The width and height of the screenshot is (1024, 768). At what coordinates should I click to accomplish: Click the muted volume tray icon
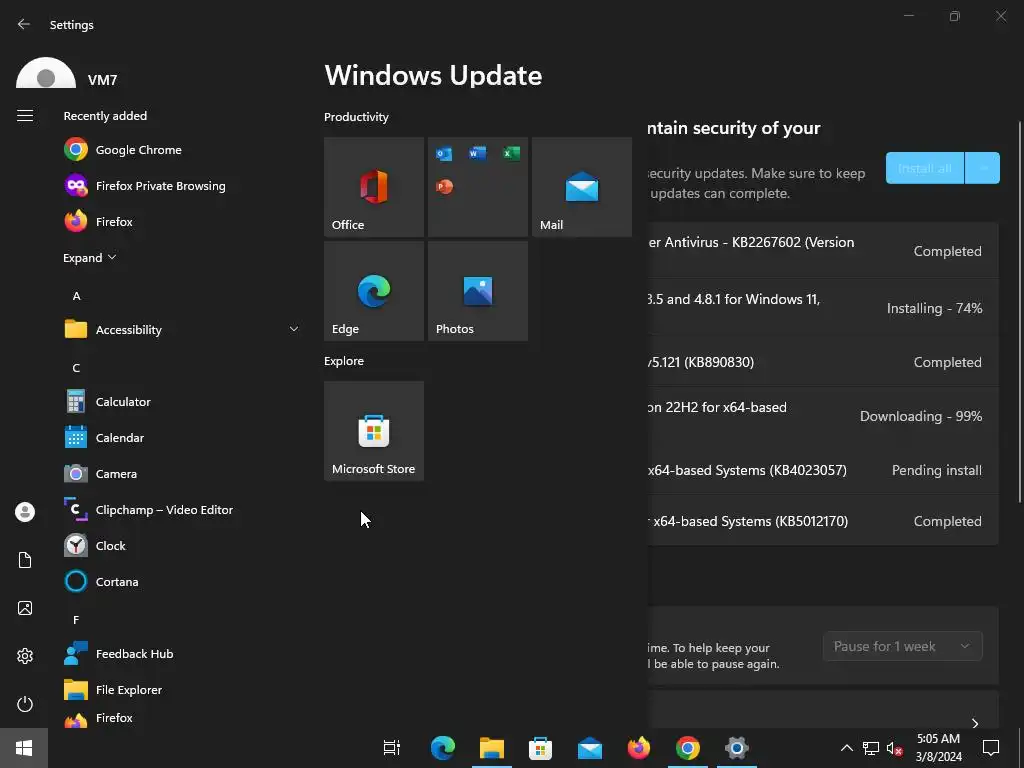[895, 748]
